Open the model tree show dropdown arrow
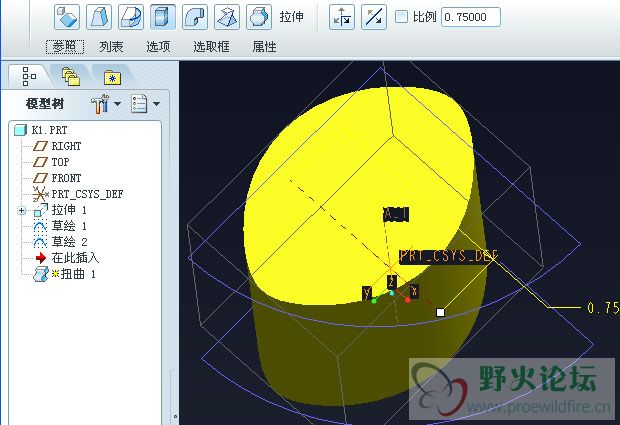Viewport: 620px width, 425px height. (157, 104)
